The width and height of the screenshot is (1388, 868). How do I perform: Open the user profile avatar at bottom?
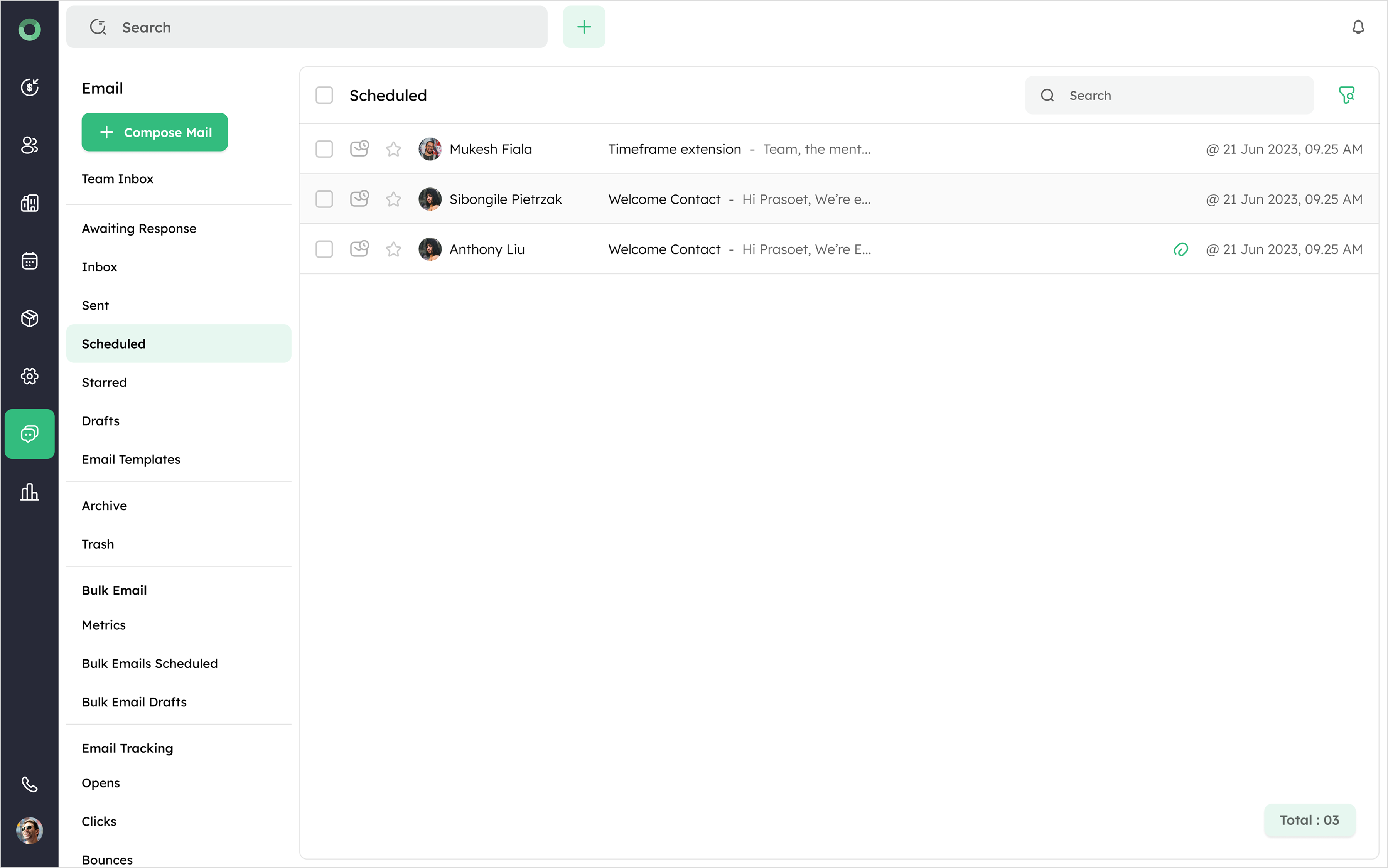tap(29, 830)
